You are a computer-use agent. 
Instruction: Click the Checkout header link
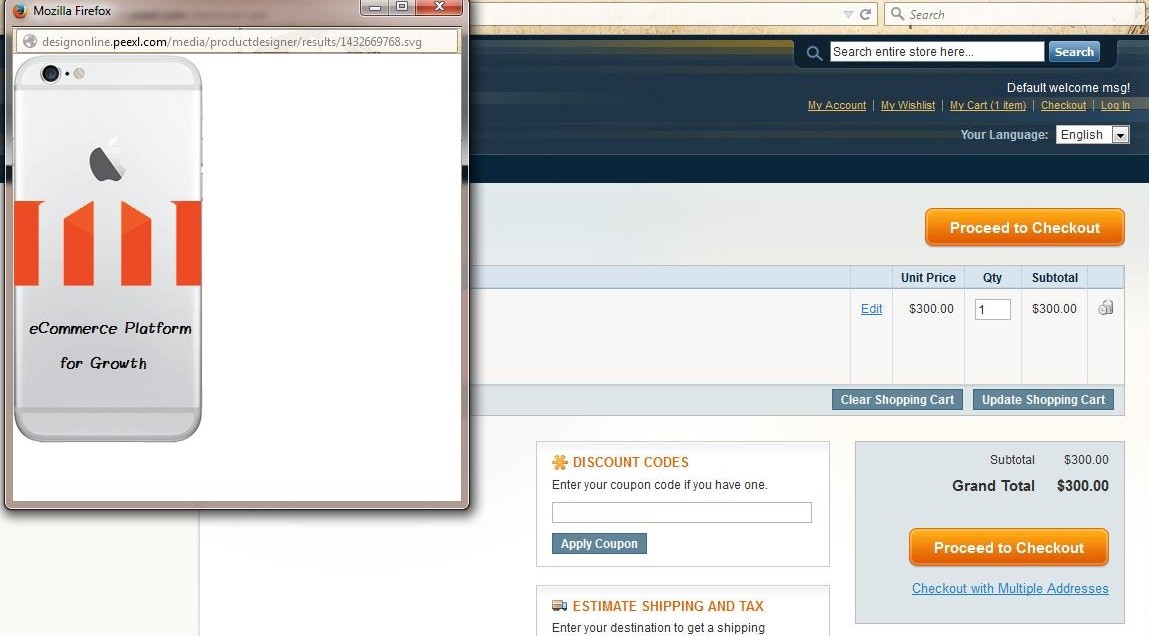(1063, 106)
